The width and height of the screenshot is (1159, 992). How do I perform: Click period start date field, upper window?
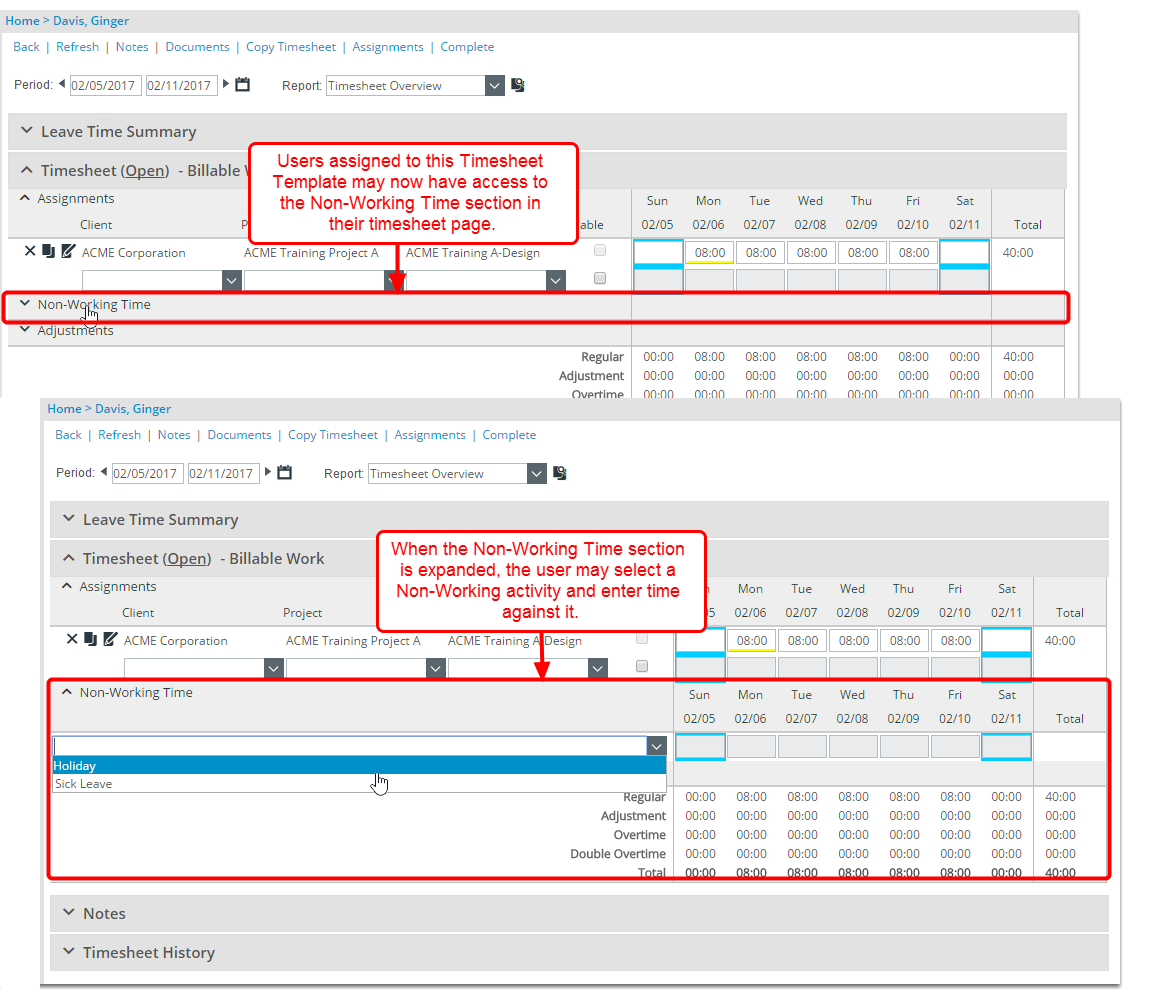coord(105,86)
